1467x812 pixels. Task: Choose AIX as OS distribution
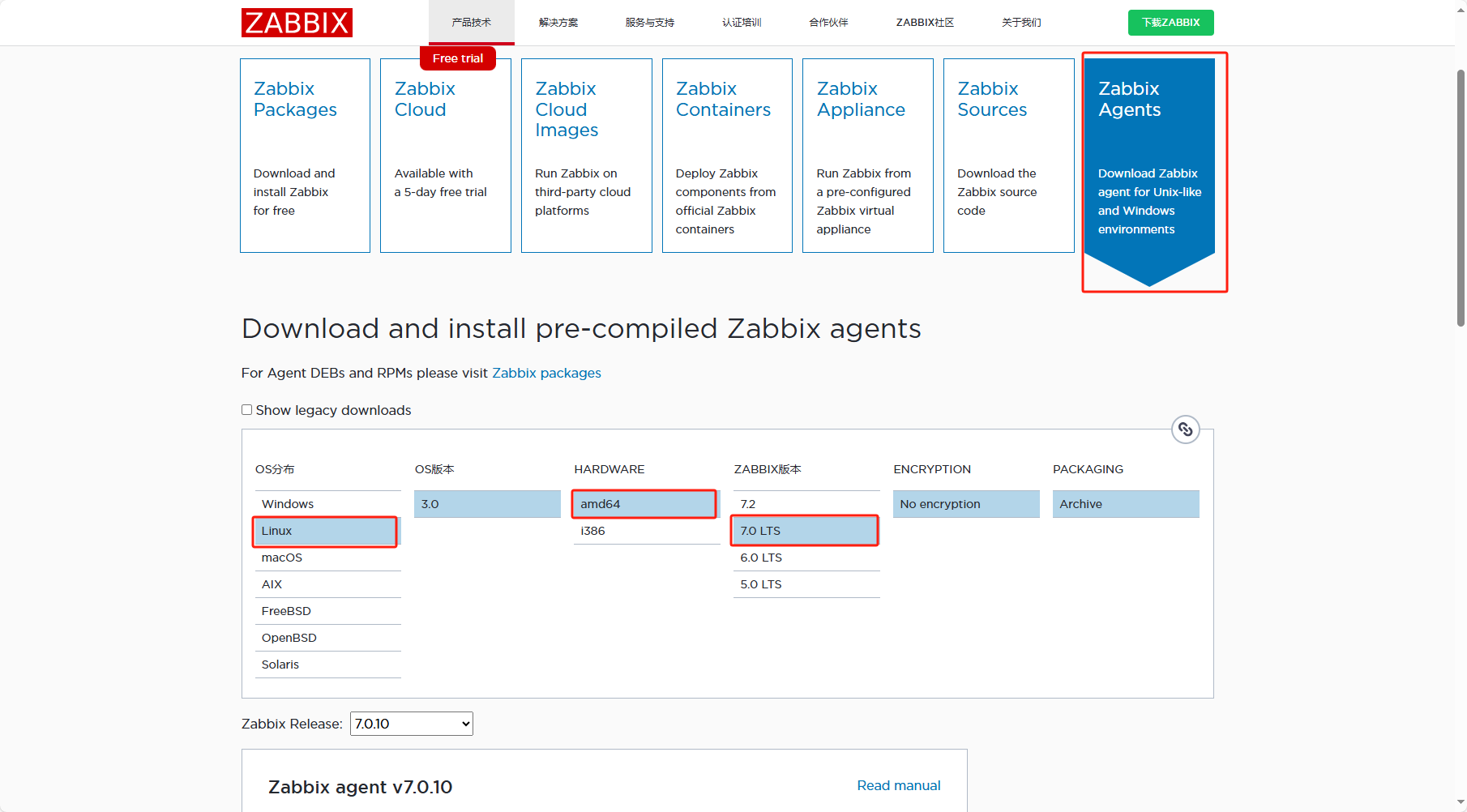tap(328, 584)
